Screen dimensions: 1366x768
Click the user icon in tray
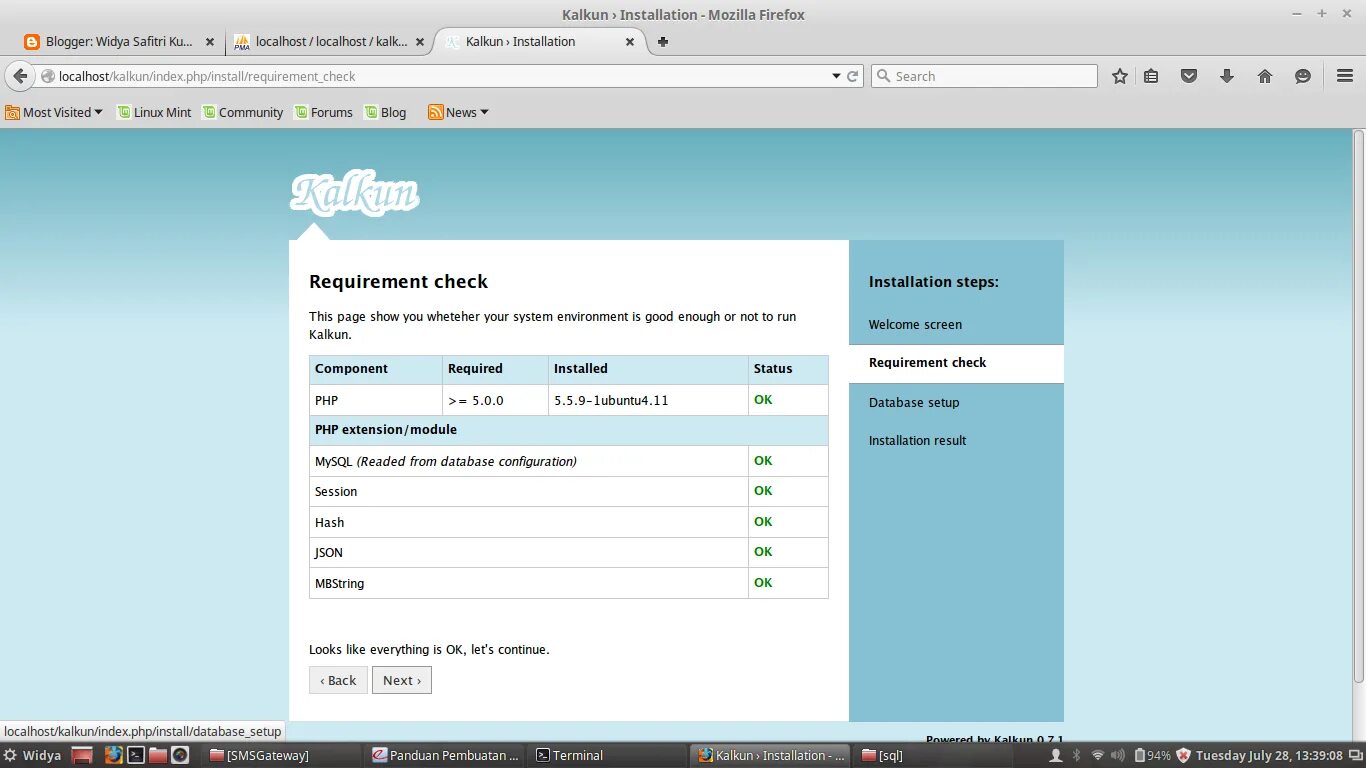(x=1055, y=755)
